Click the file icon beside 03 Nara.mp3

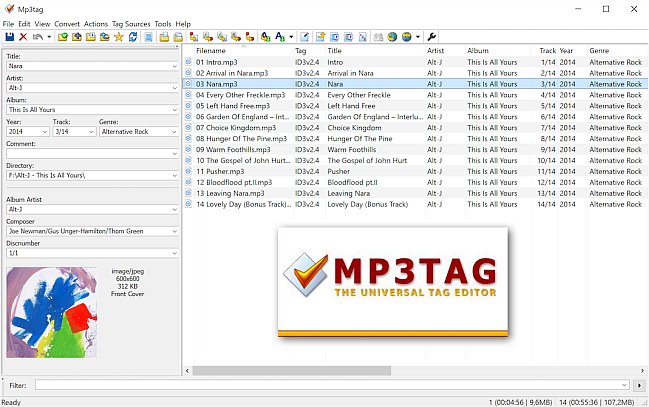tap(188, 84)
